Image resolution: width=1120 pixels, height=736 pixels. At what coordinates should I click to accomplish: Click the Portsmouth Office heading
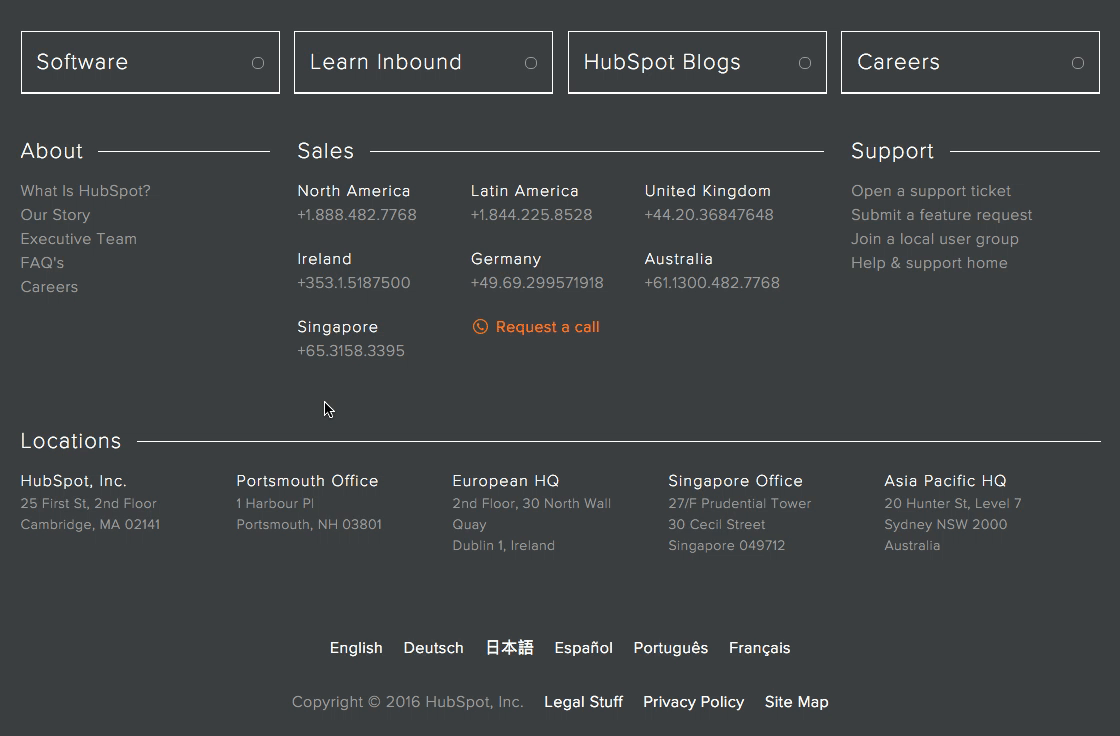307,481
